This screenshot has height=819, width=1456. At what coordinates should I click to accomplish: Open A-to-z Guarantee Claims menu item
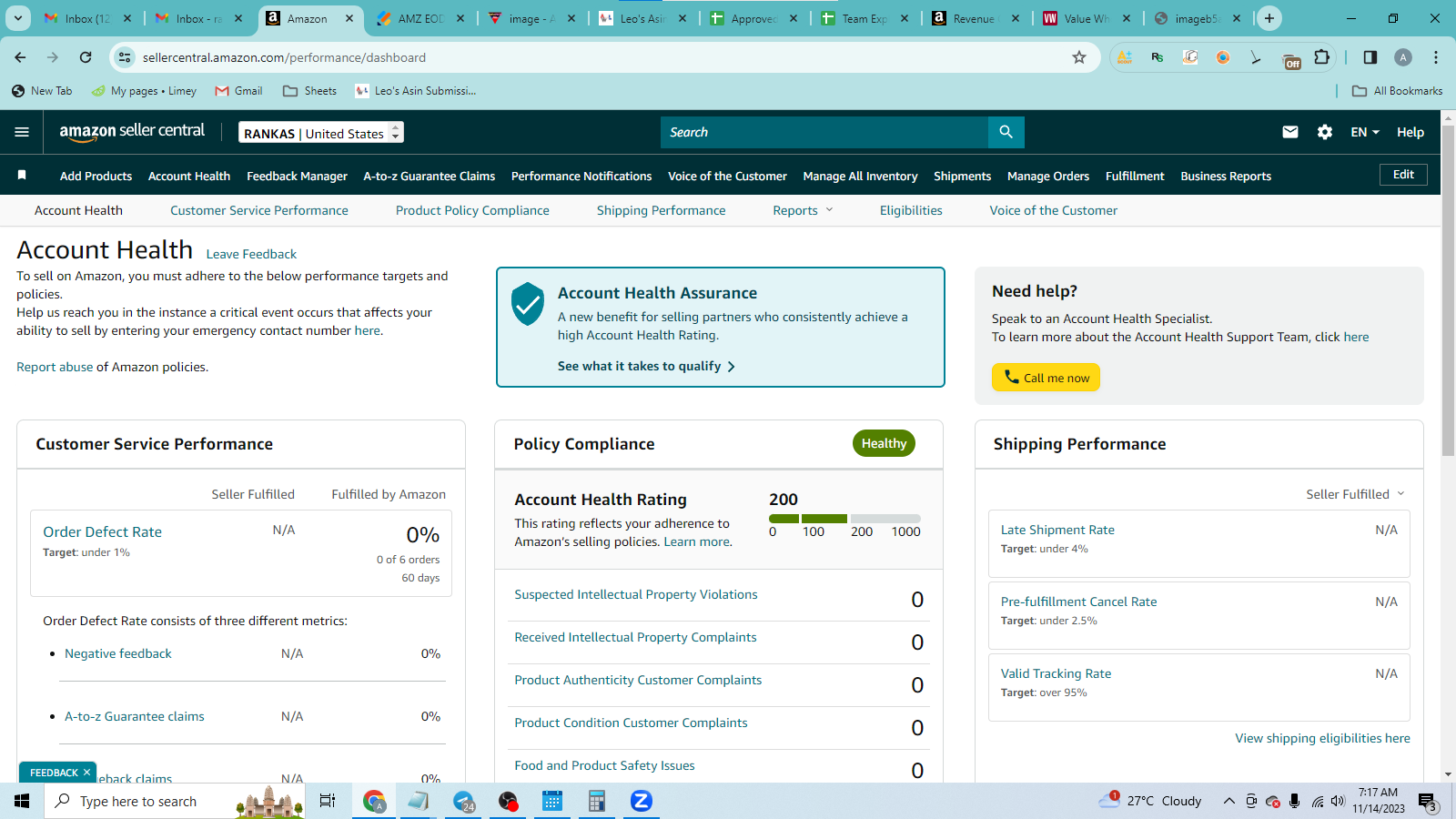(x=430, y=176)
